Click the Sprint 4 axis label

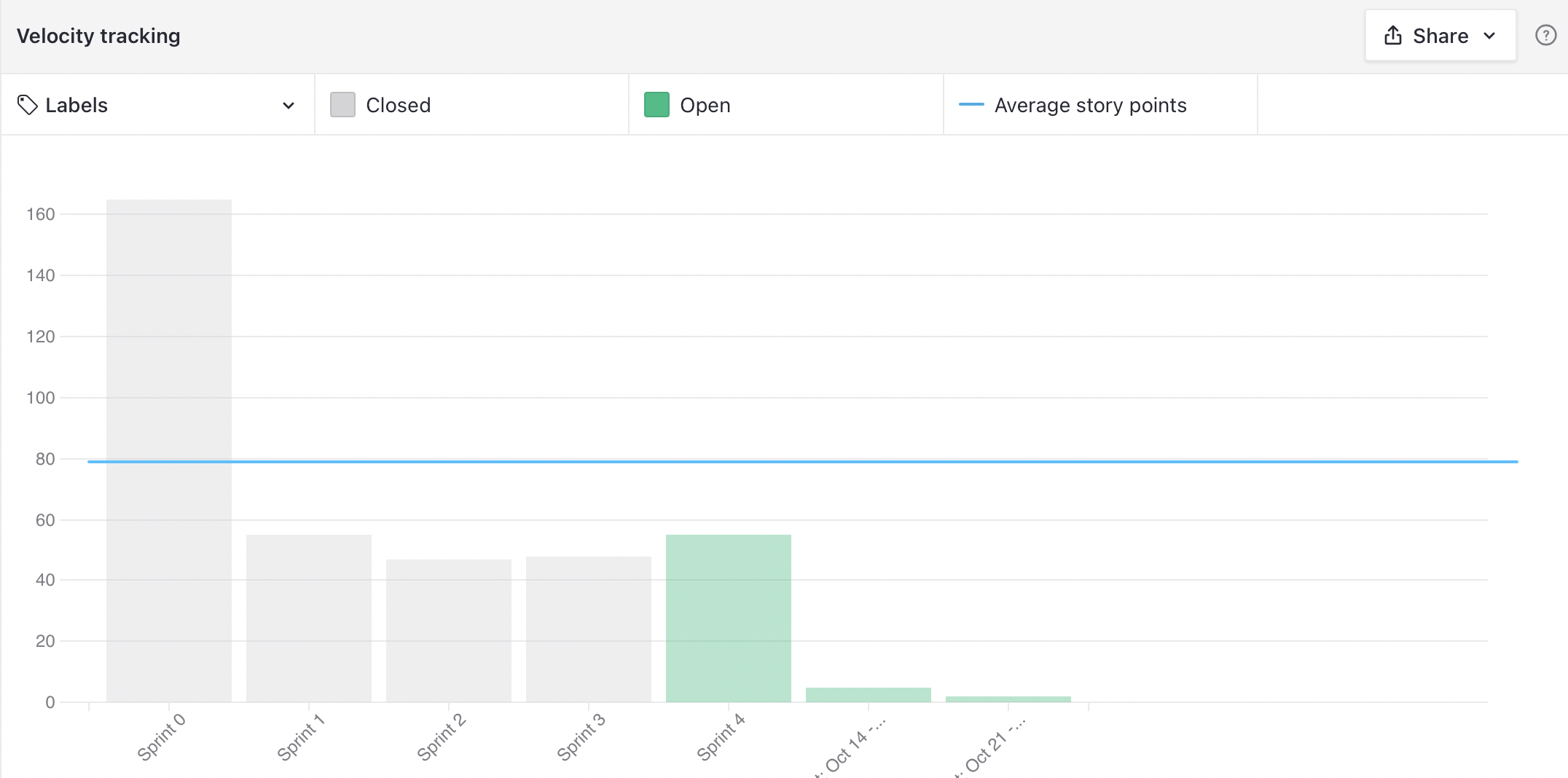coord(721,737)
